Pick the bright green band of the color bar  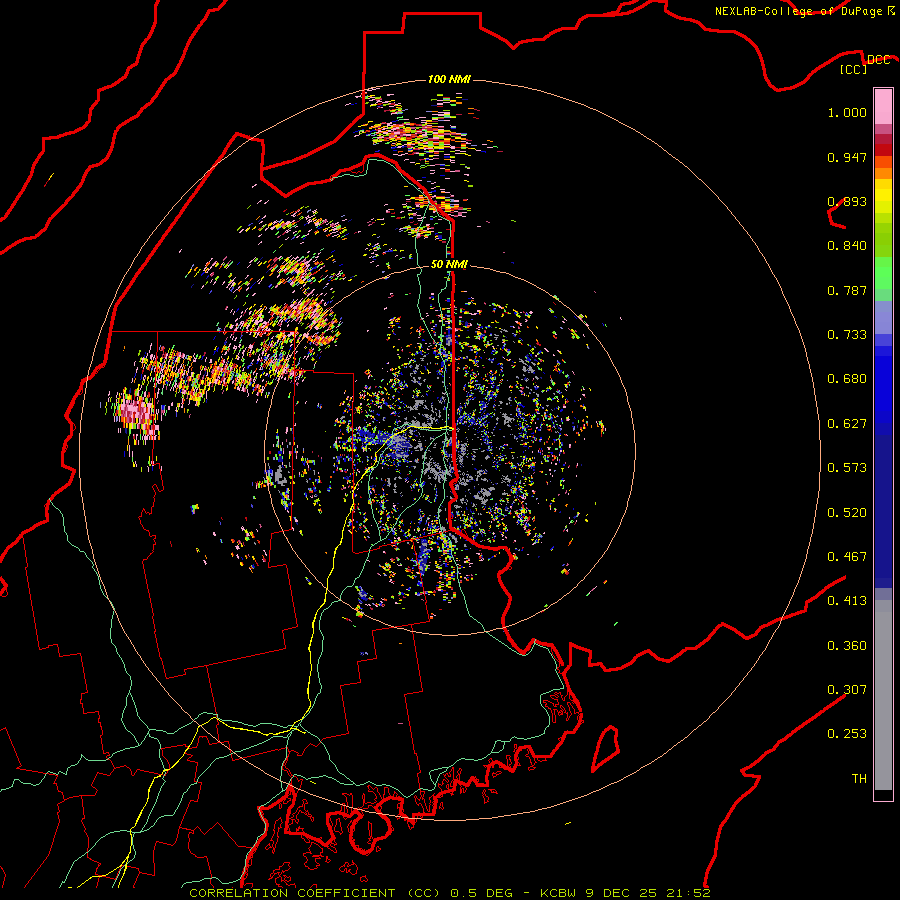pyautogui.click(x=883, y=273)
